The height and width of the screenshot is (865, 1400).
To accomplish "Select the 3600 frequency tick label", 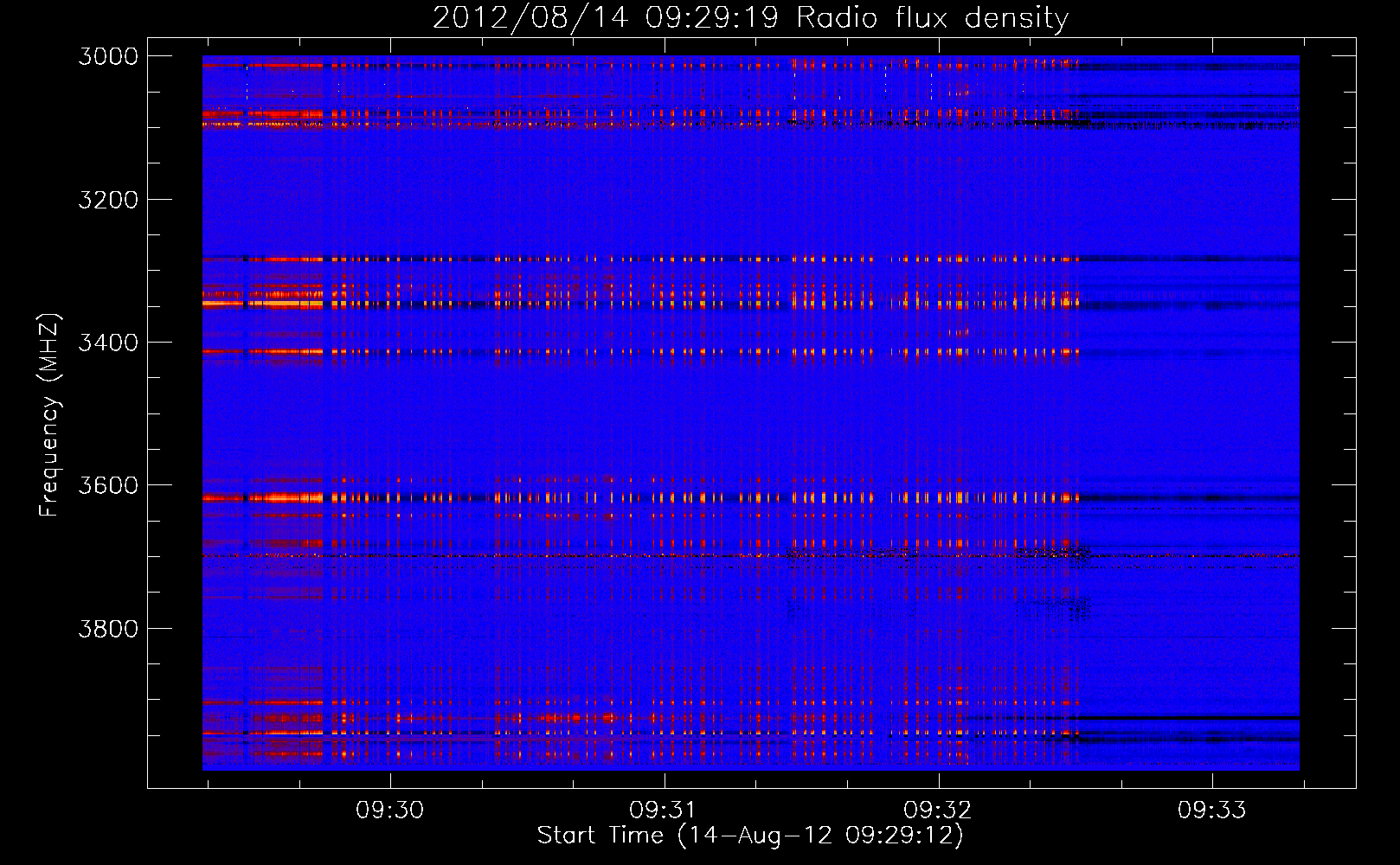I will (x=108, y=485).
